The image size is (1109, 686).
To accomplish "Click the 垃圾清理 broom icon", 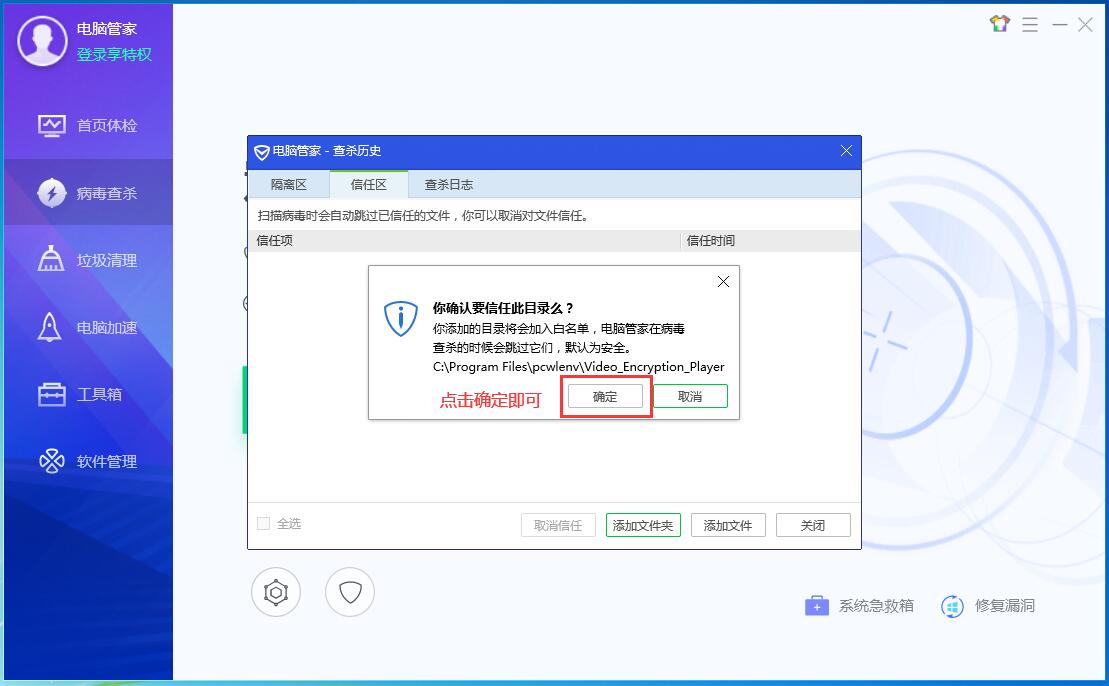I will (51, 259).
